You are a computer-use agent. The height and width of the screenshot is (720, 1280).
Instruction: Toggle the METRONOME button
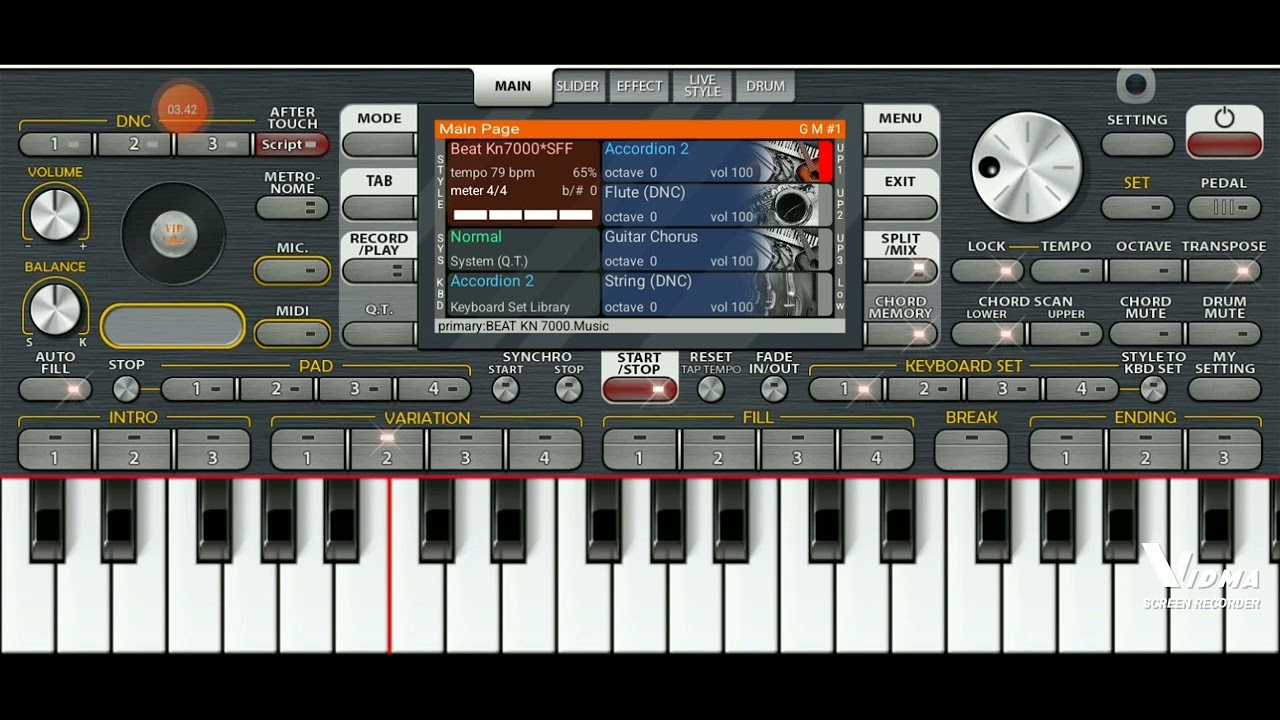point(292,208)
